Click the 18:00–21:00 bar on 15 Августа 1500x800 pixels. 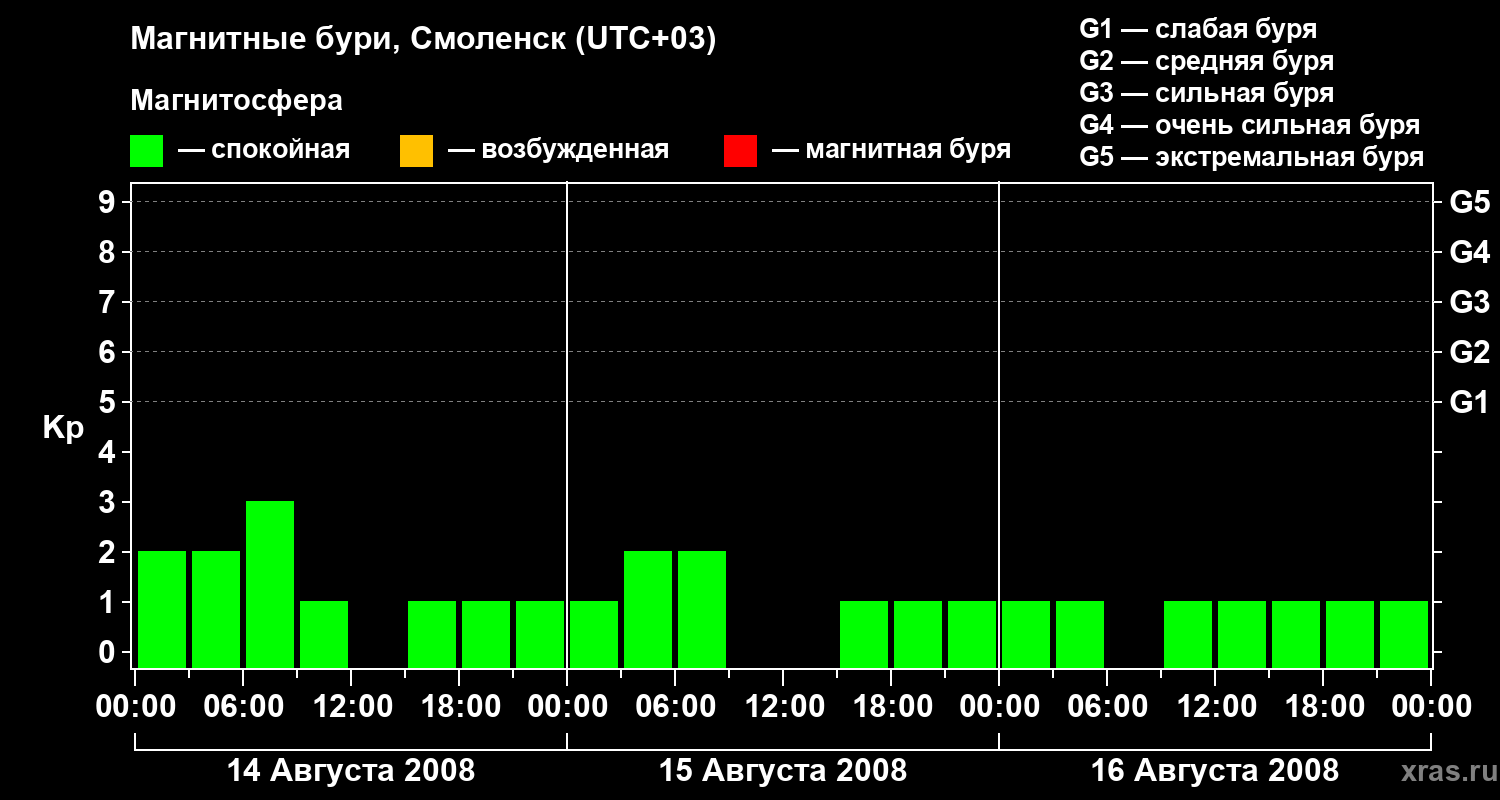click(x=918, y=634)
